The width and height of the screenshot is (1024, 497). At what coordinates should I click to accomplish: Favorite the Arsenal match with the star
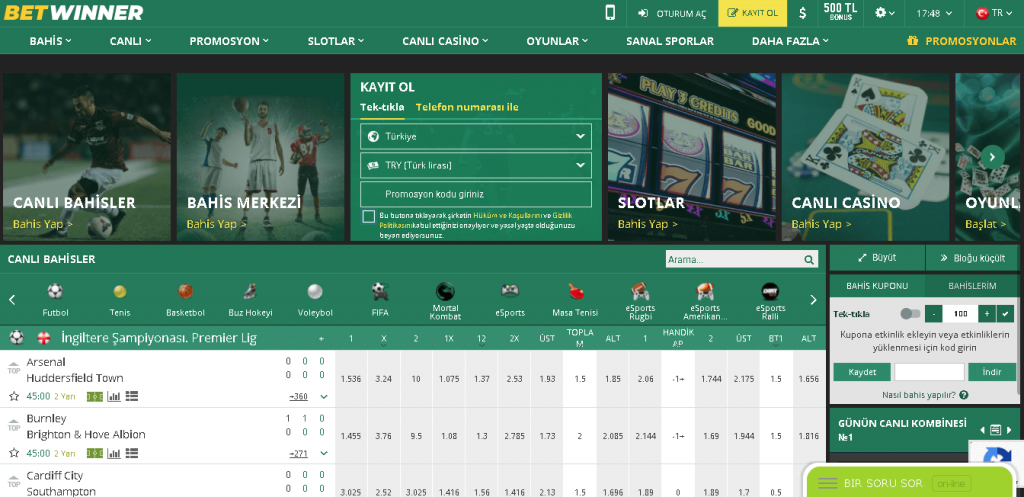(14, 396)
